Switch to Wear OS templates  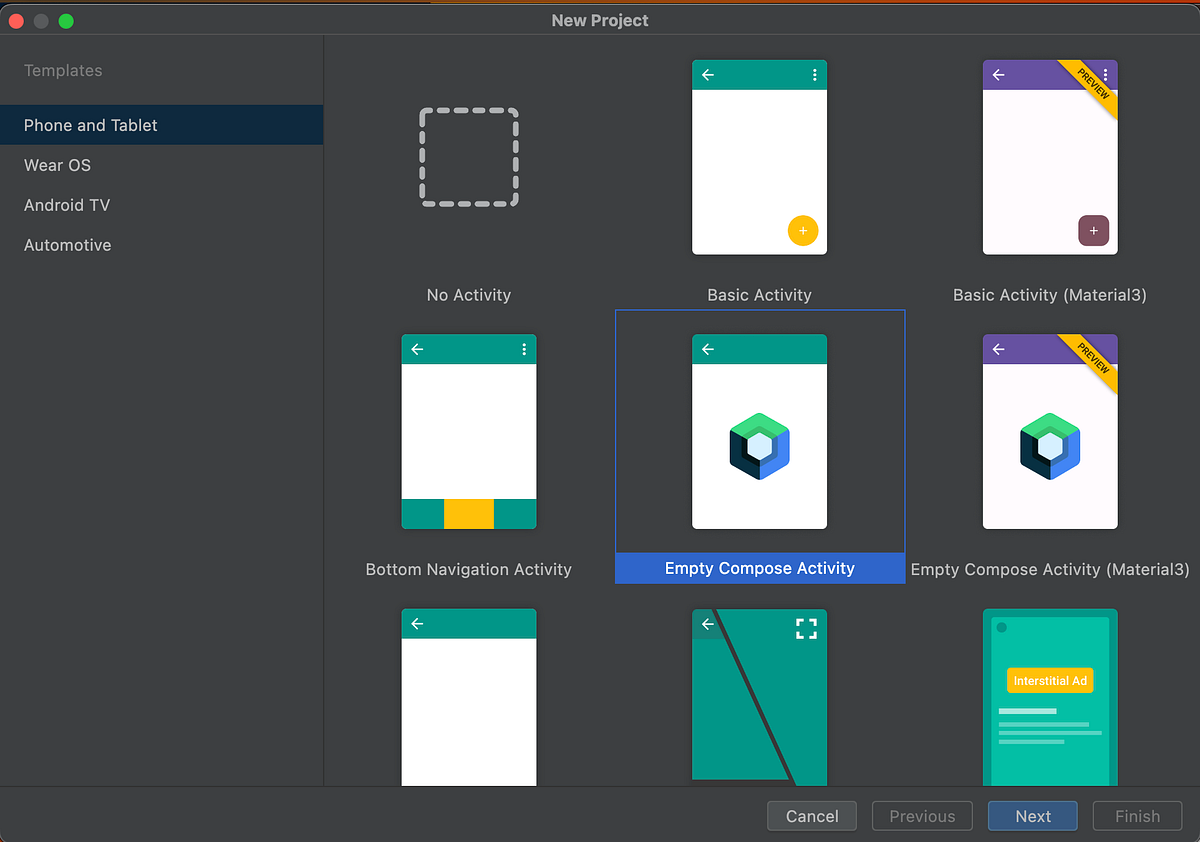pyautogui.click(x=57, y=165)
